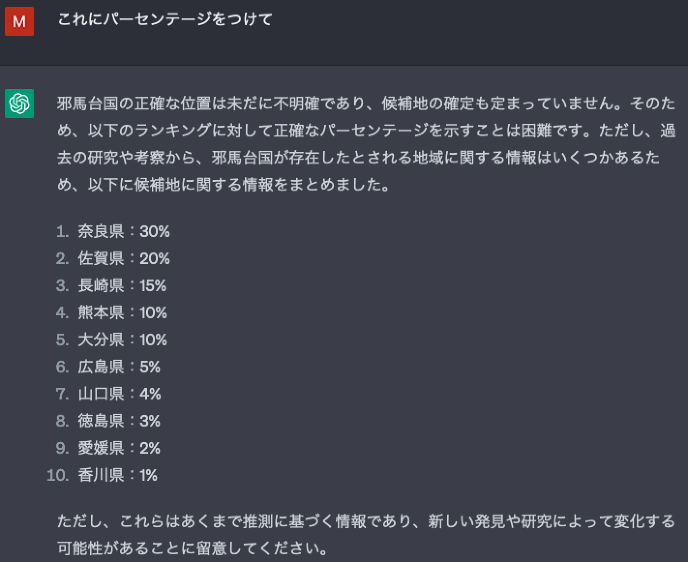Select the 奈良県：30% list entry
Image resolution: width=688 pixels, height=562 pixels.
(123, 231)
